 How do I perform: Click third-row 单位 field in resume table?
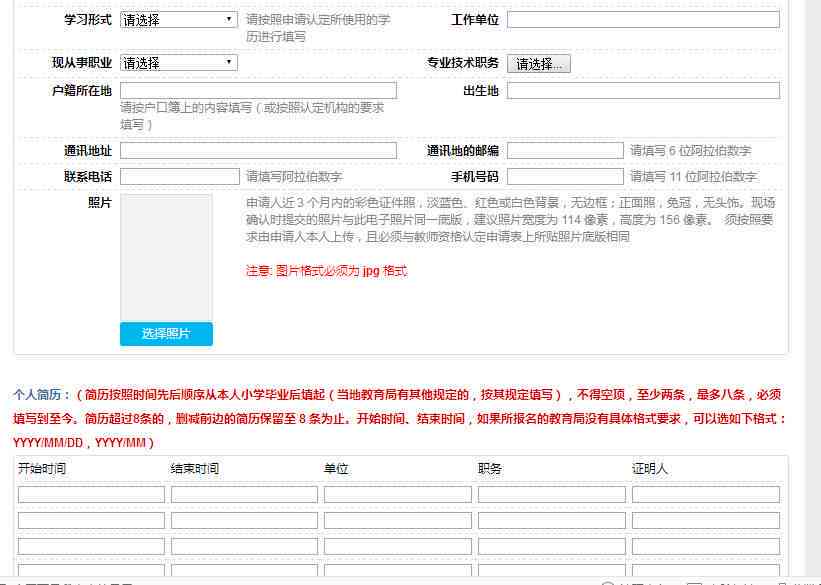pyautogui.click(x=397, y=547)
